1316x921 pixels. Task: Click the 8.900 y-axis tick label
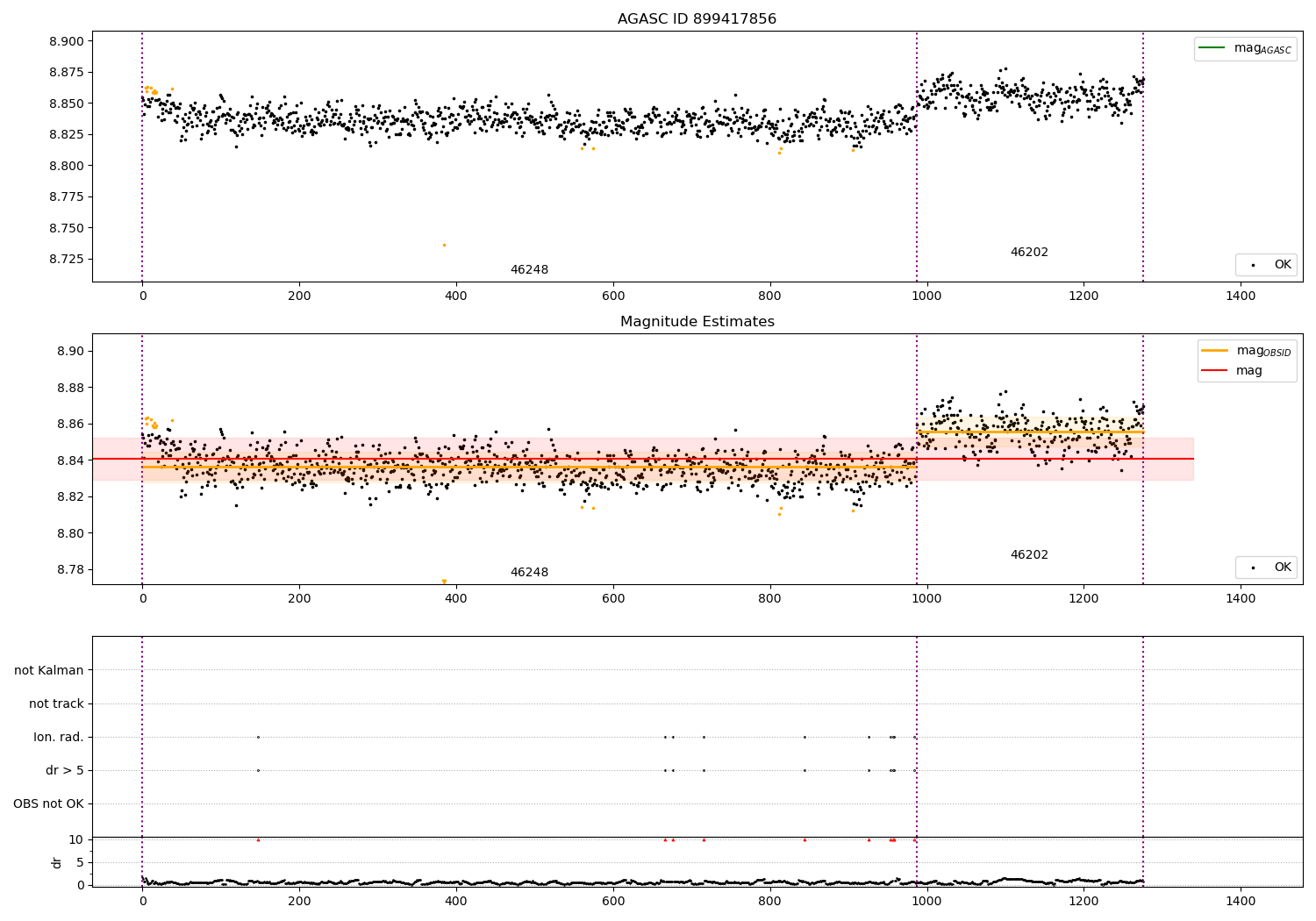click(x=66, y=42)
